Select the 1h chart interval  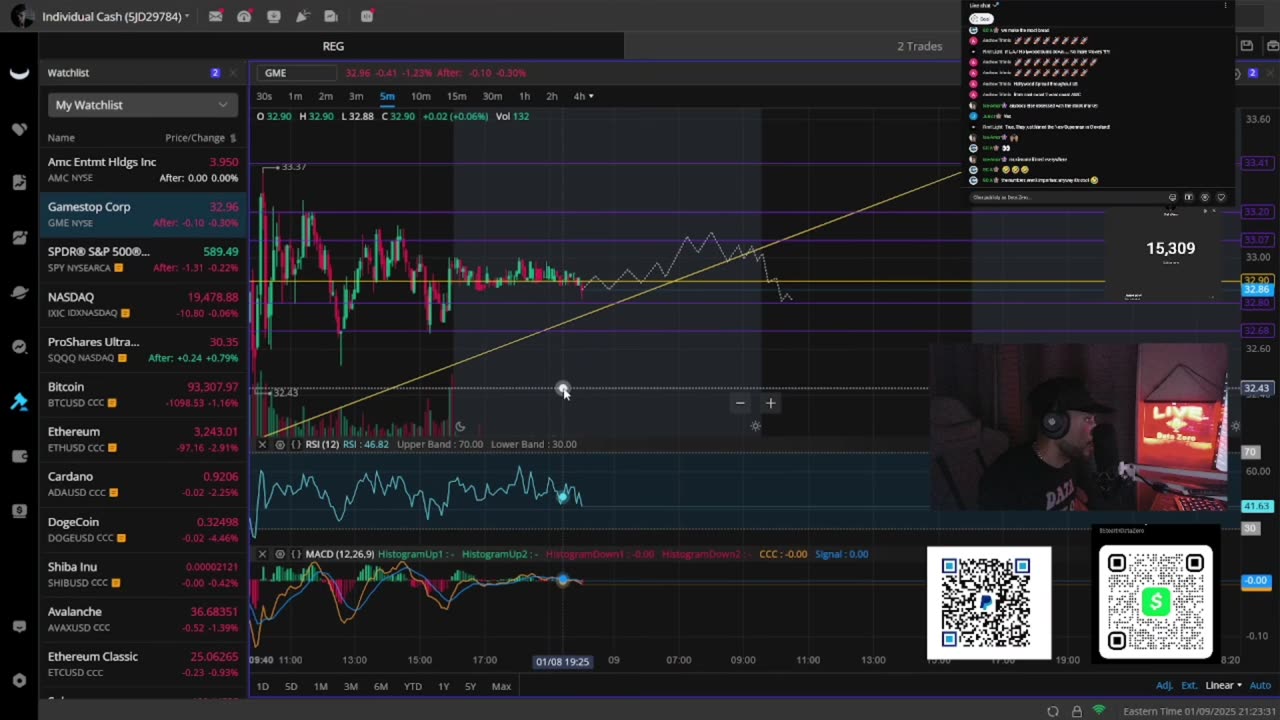point(524,96)
